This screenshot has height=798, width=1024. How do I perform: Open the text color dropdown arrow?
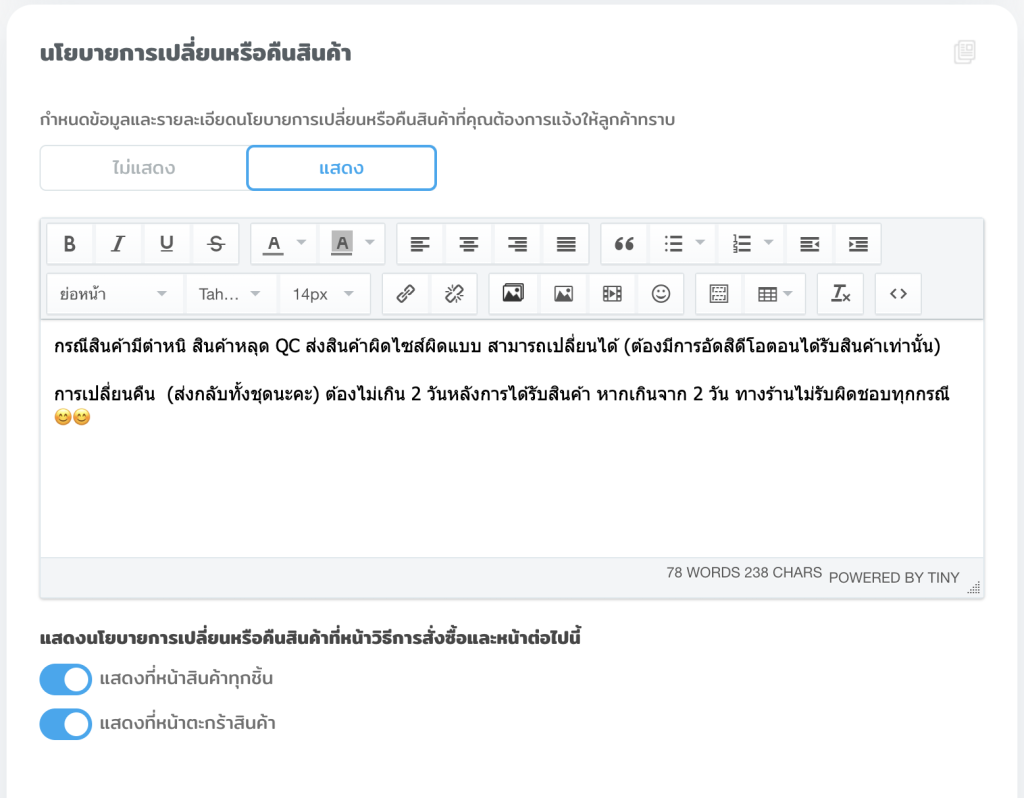pyautogui.click(x=301, y=243)
